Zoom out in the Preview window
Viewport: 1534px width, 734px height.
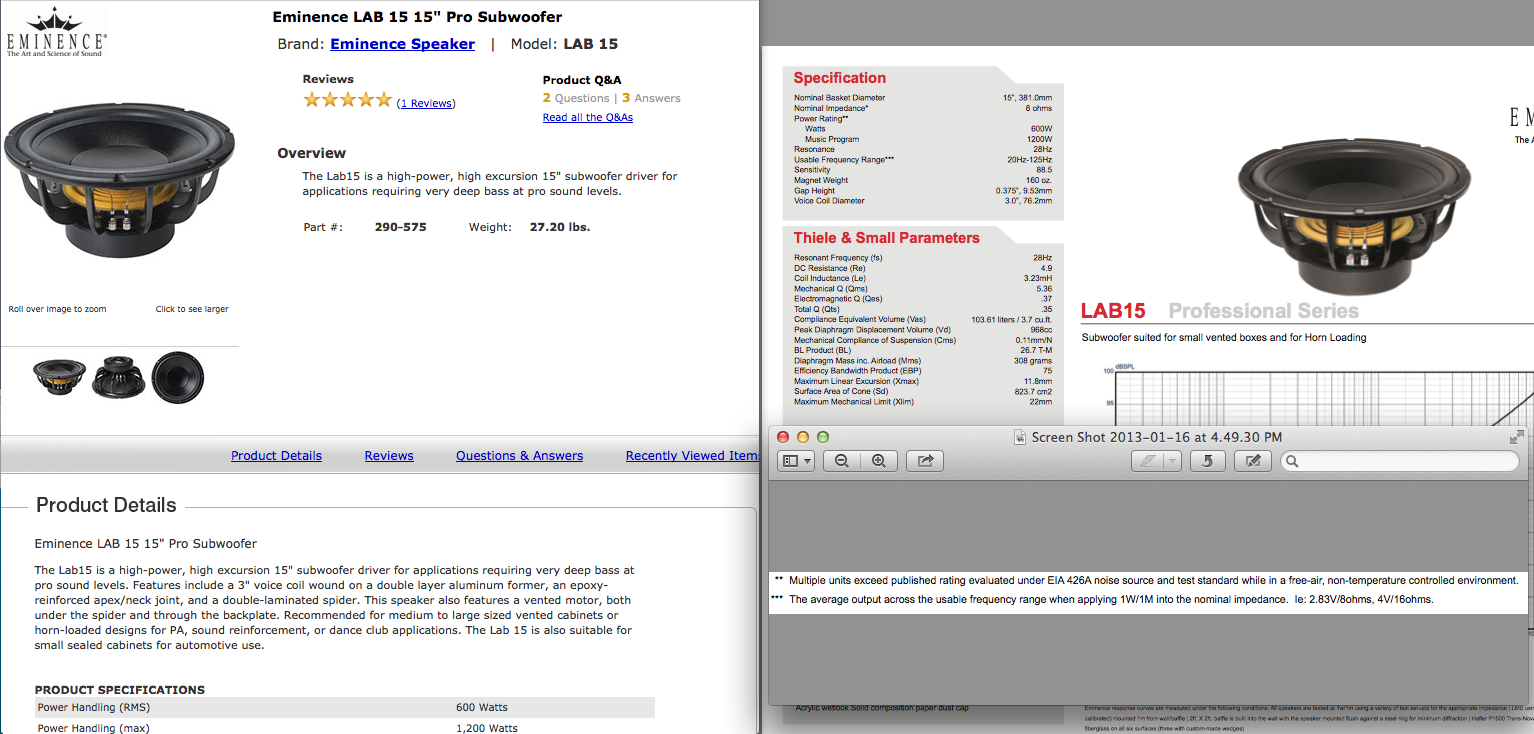(842, 461)
